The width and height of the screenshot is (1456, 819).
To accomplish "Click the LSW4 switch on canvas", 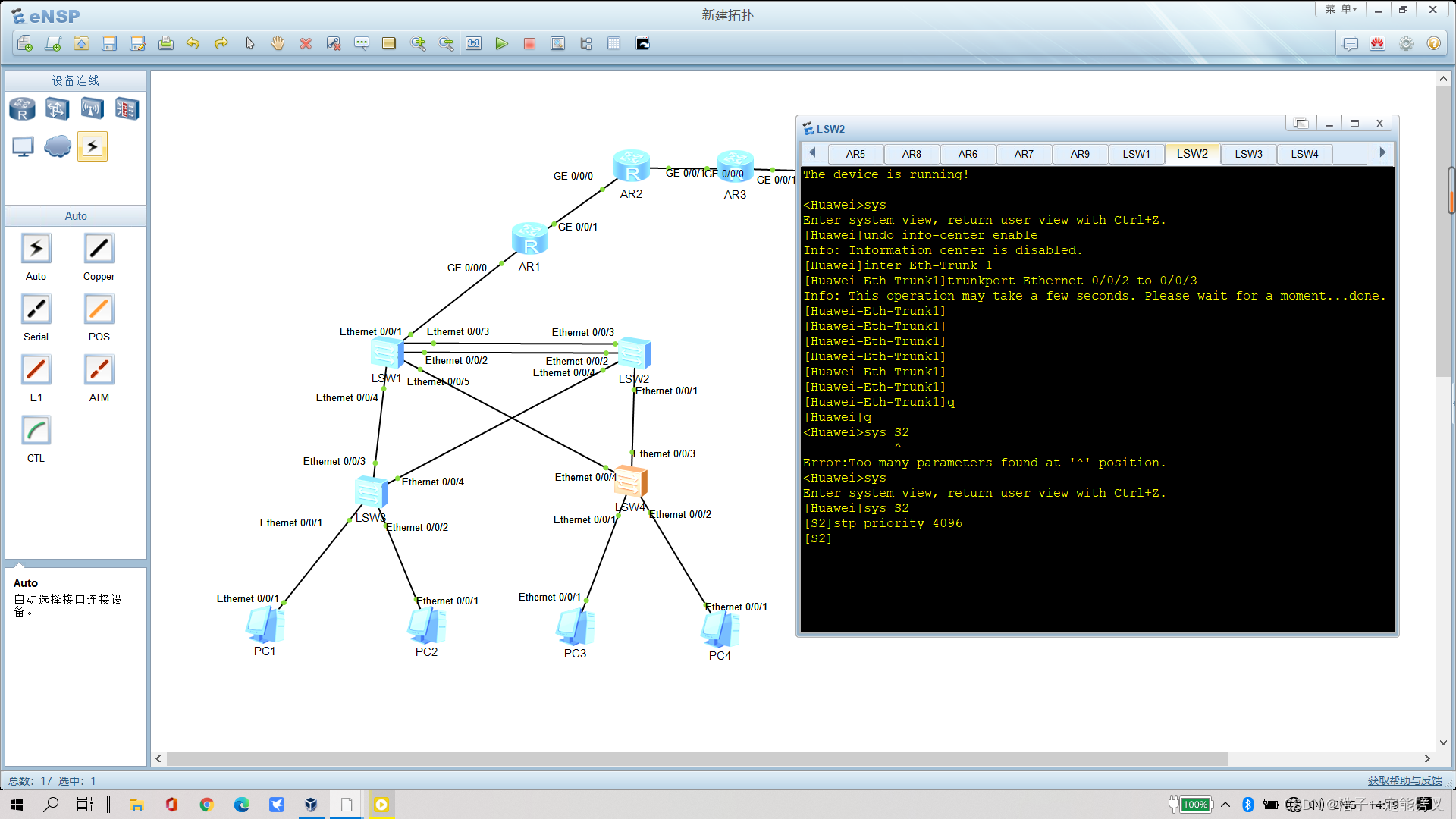I will [x=630, y=482].
